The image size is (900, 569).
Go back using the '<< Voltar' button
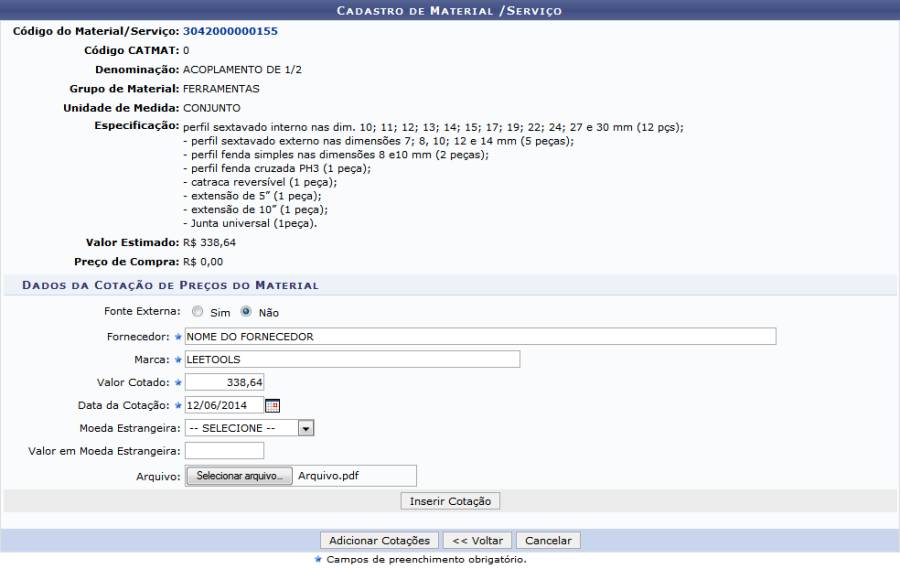477,540
